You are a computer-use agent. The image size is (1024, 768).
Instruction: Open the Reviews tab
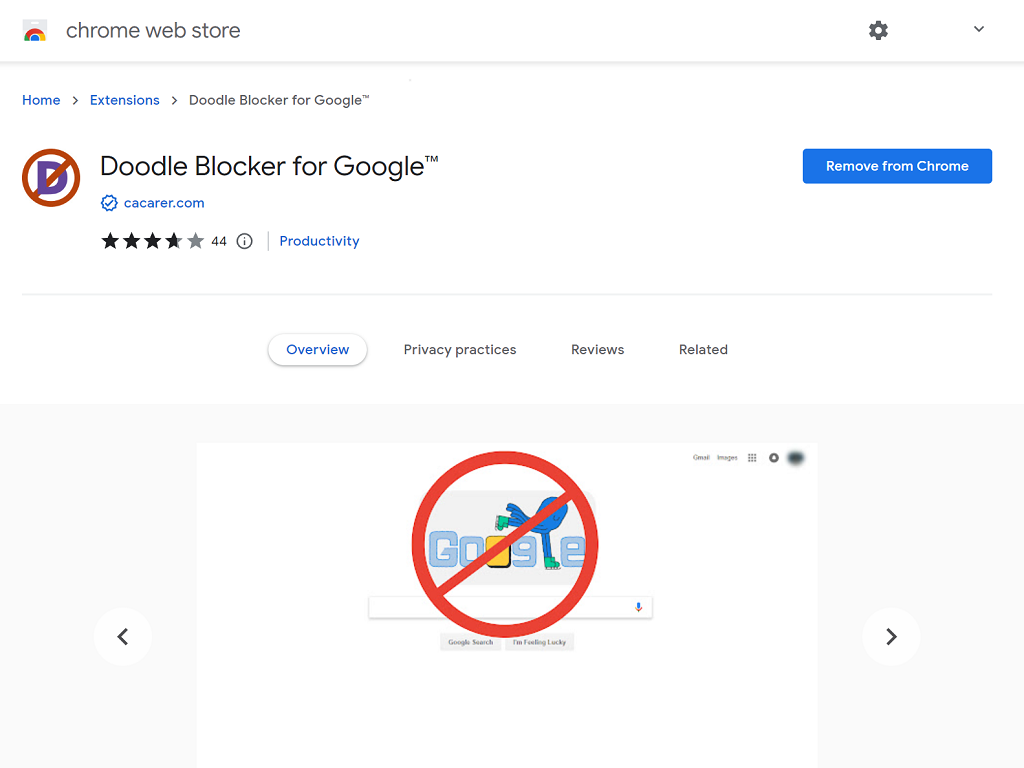pyautogui.click(x=597, y=350)
